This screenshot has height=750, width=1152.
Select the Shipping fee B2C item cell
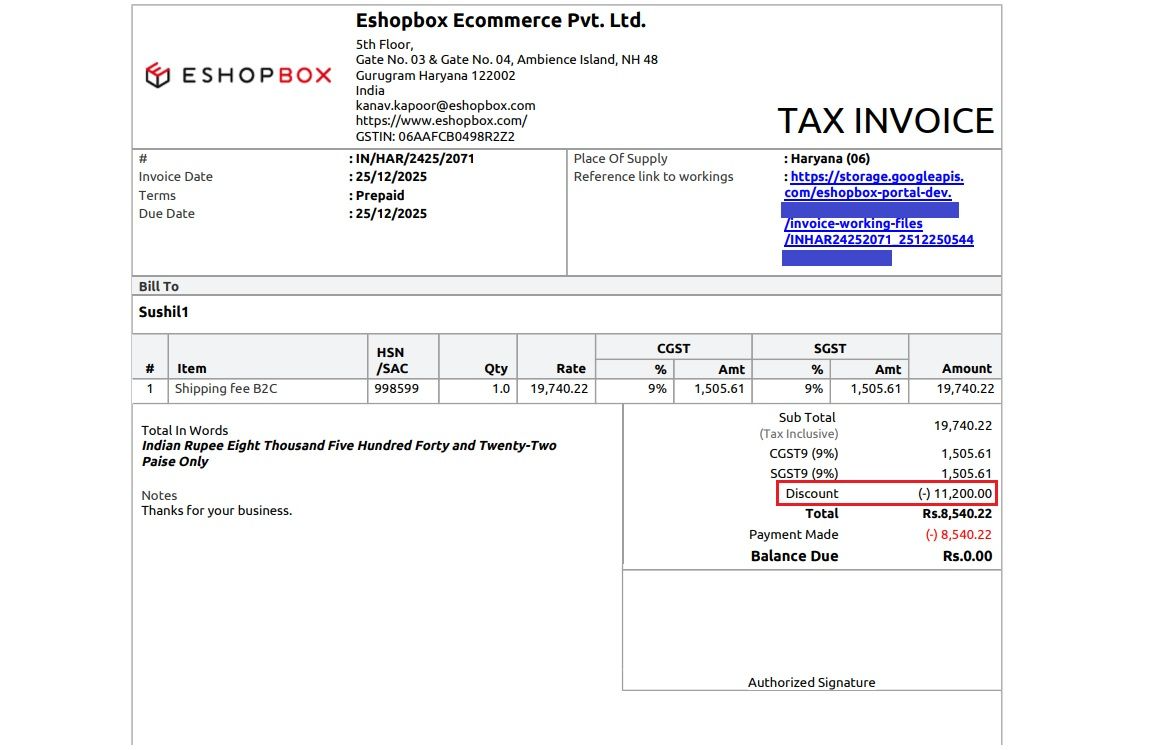tap(226, 389)
